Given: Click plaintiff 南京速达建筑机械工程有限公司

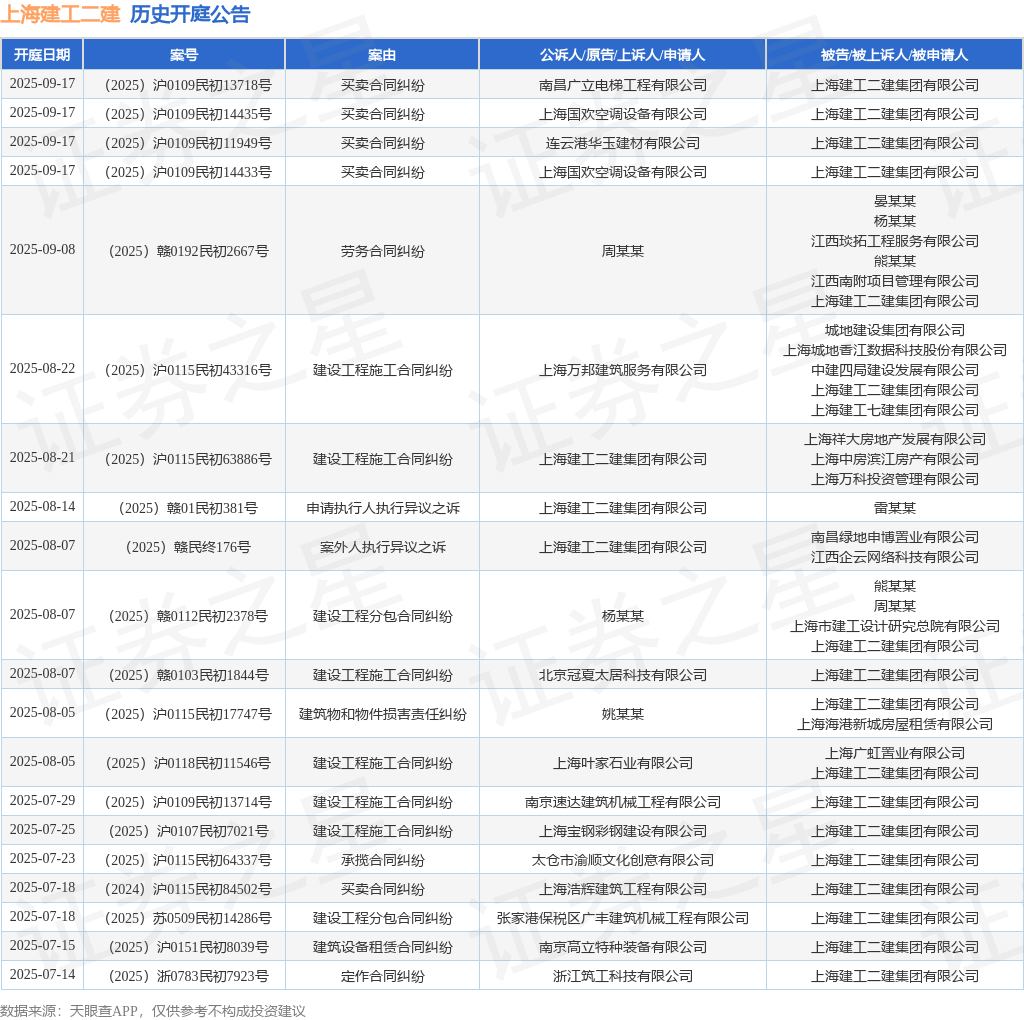Looking at the screenshot, I should pos(622,802).
